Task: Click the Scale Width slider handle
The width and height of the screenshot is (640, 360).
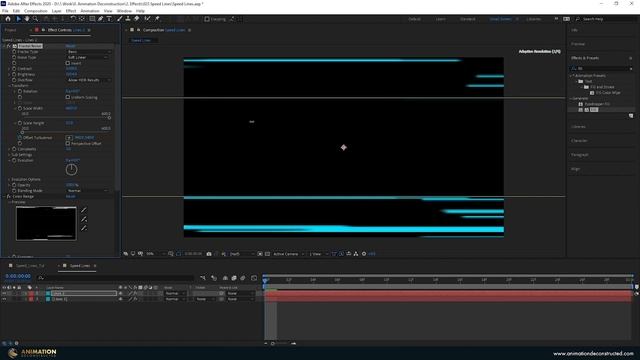Action: pos(109,118)
